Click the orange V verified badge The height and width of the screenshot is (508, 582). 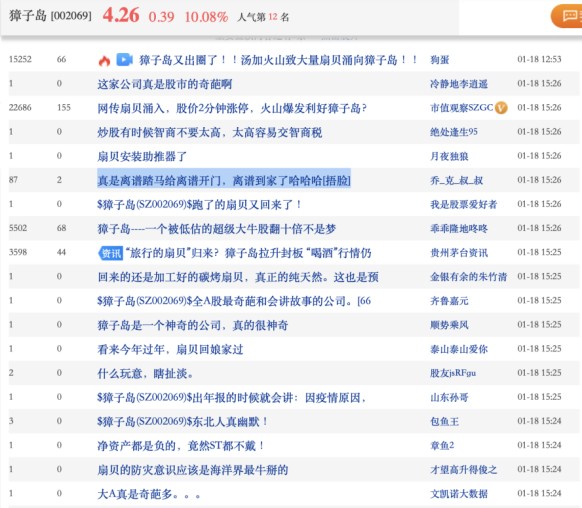tap(501, 108)
